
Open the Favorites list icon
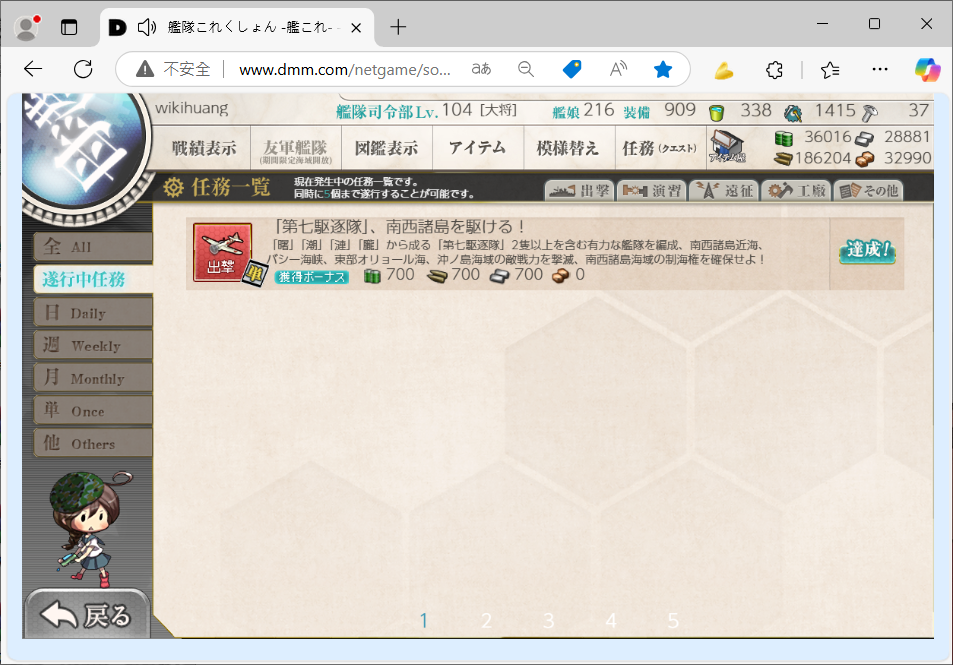click(x=830, y=70)
